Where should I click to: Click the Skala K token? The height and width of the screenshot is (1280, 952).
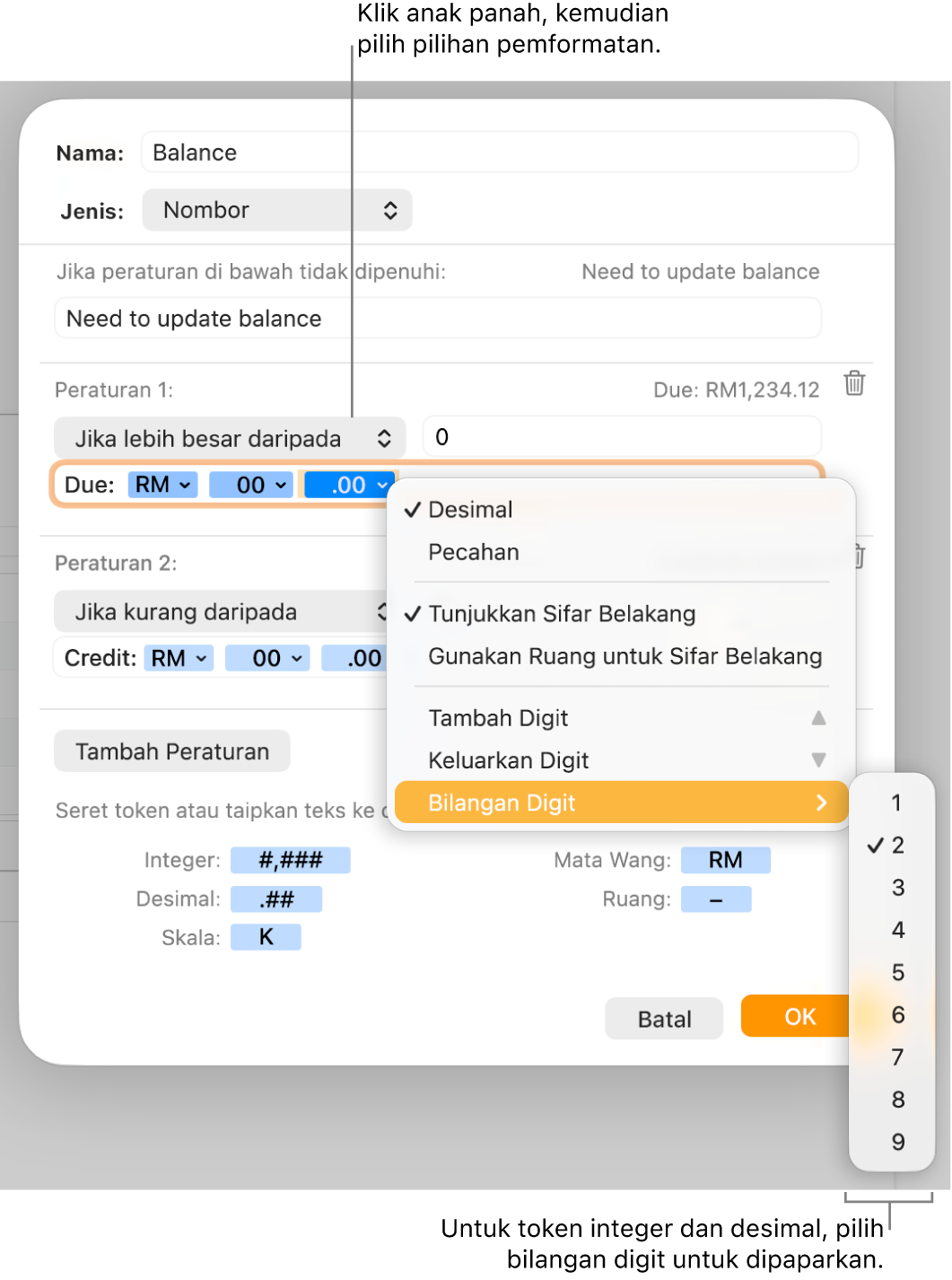(x=266, y=937)
